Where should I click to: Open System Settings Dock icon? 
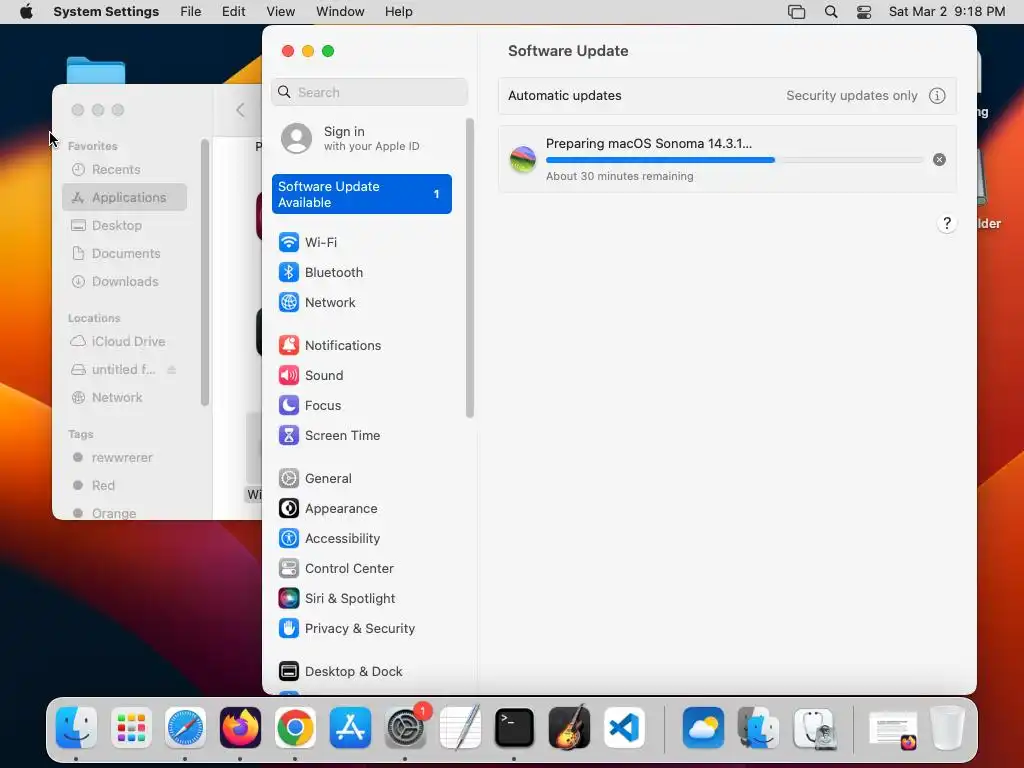pos(405,728)
